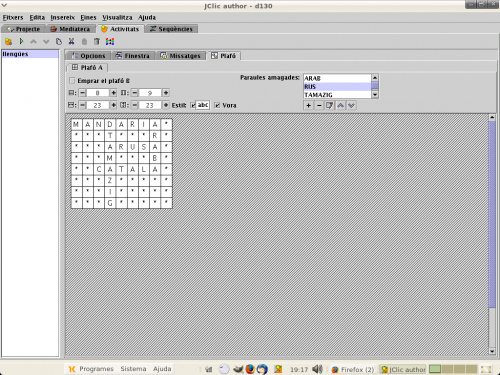The image size is (500, 375).
Task: Open the Programes menu in the taskbar
Action: point(91,369)
